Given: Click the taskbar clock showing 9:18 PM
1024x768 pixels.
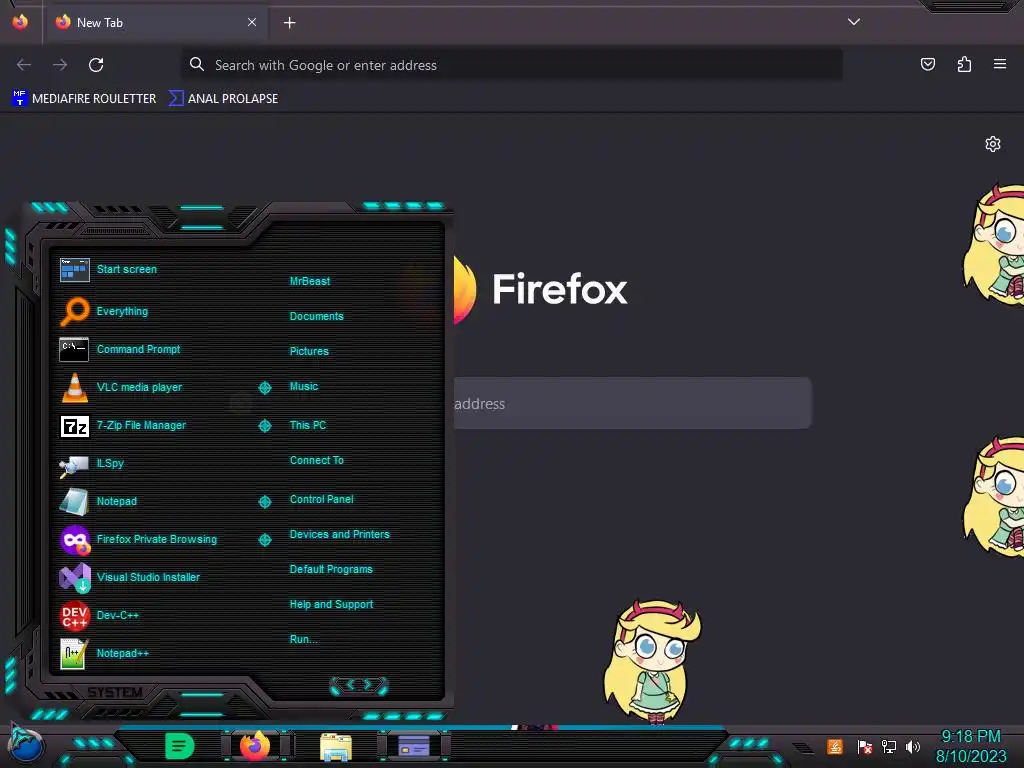Looking at the screenshot, I should coord(971,746).
